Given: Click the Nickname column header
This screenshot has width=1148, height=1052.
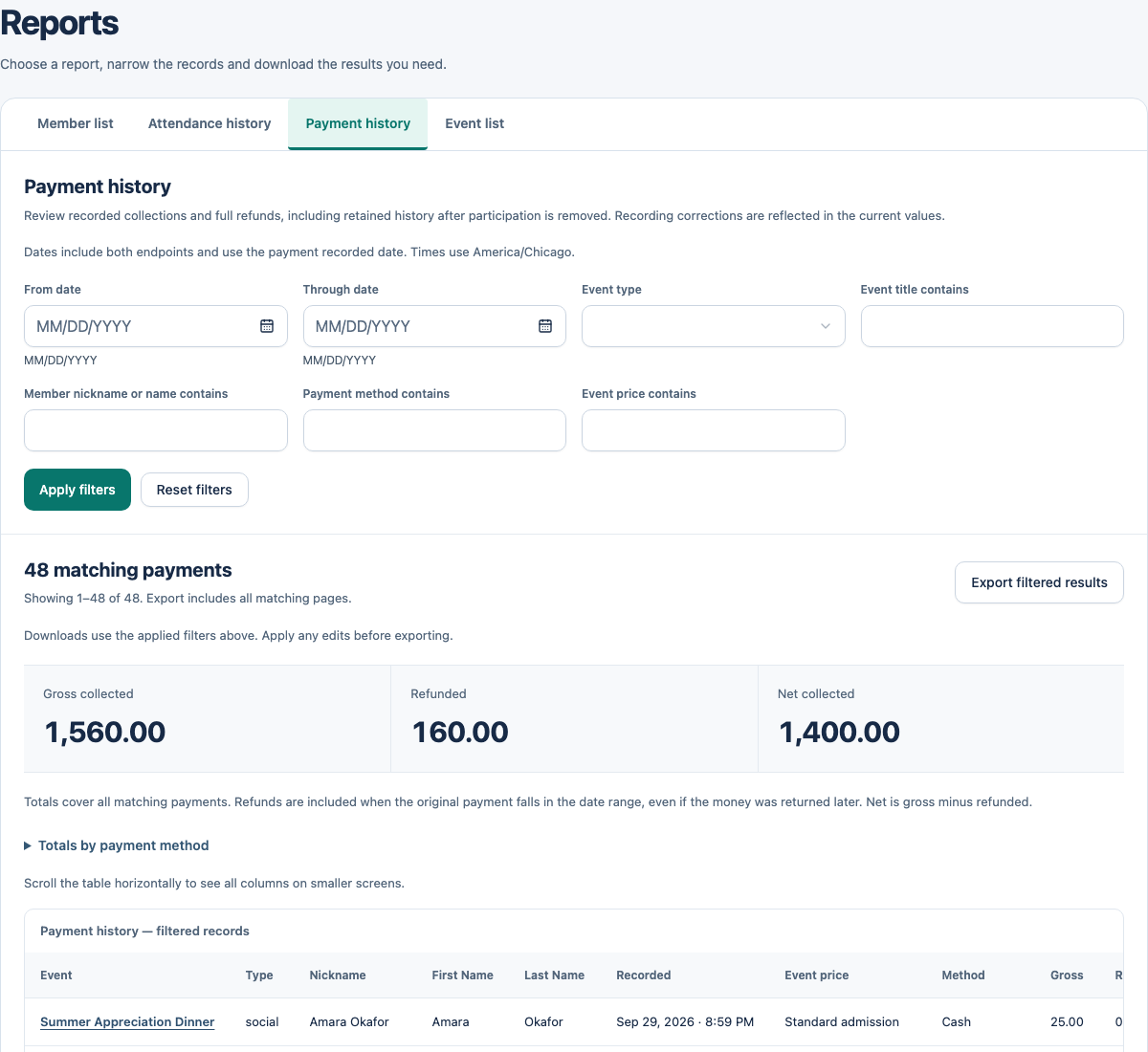Looking at the screenshot, I should coord(338,975).
